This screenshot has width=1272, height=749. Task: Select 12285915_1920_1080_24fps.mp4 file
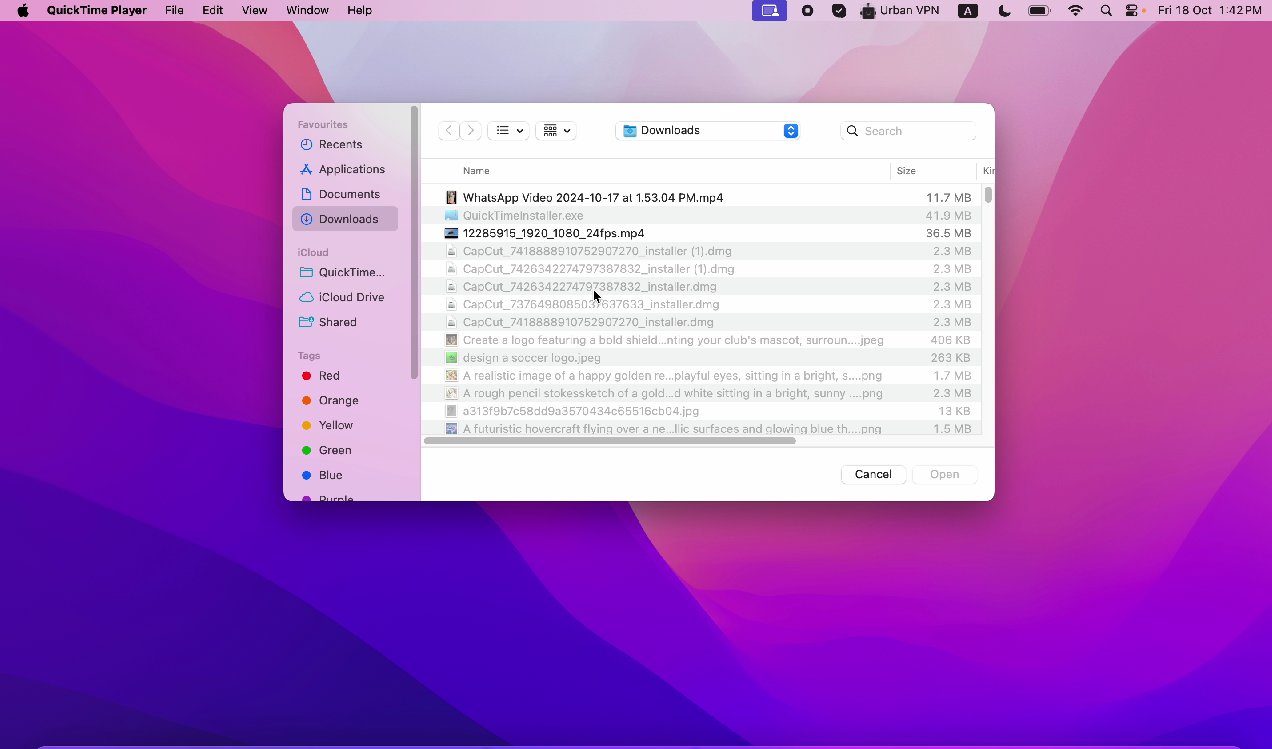point(701,233)
